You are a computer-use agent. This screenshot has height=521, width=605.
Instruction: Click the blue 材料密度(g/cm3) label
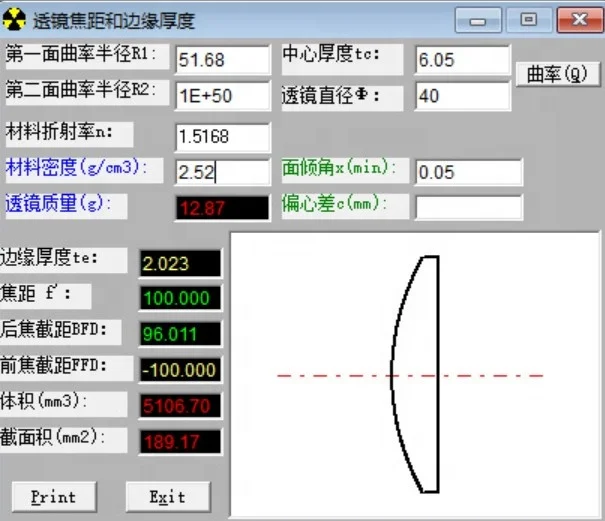(84, 170)
